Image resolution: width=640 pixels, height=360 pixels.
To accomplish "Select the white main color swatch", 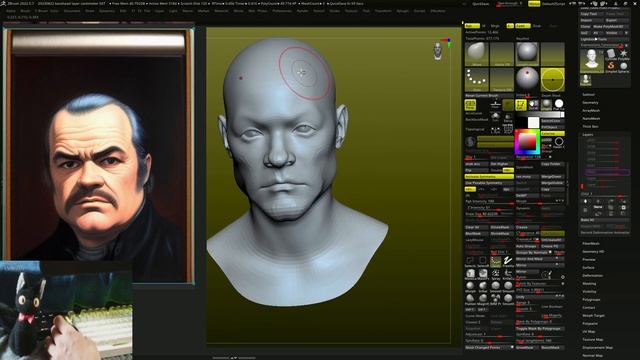I will (x=533, y=122).
